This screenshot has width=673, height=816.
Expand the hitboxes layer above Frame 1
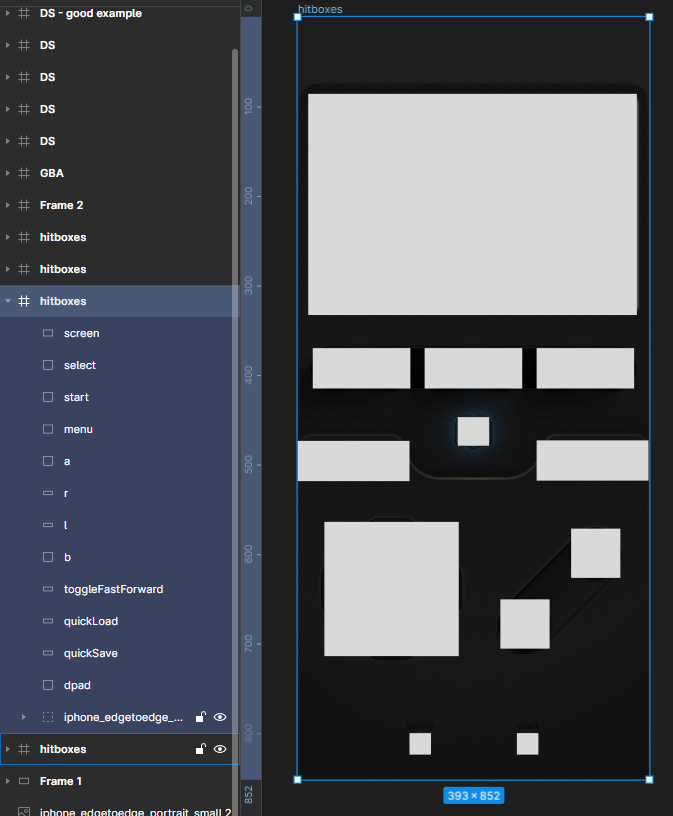pyautogui.click(x=8, y=749)
